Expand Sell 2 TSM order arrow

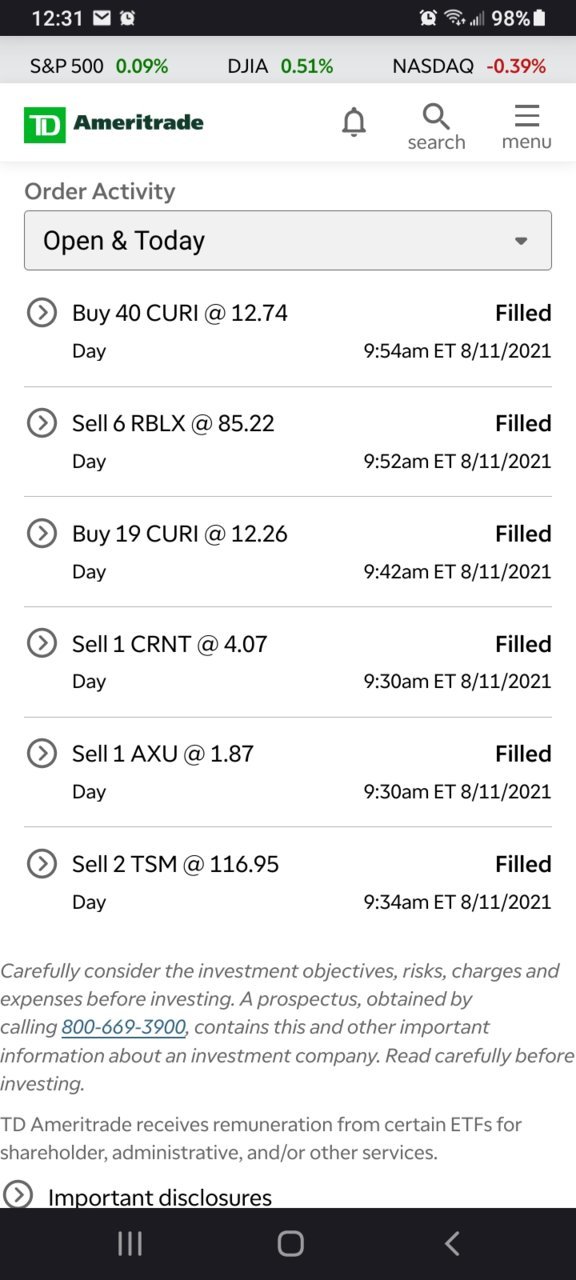point(41,863)
